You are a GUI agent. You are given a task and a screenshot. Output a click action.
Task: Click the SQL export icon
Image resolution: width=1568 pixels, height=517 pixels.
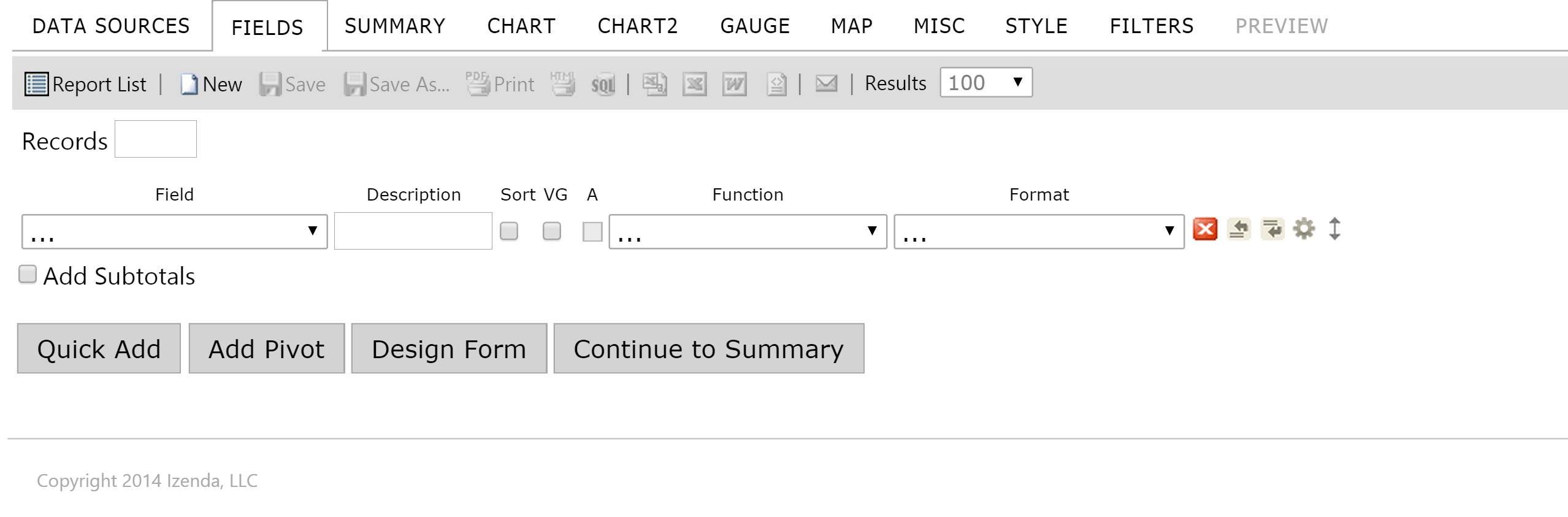click(x=603, y=84)
